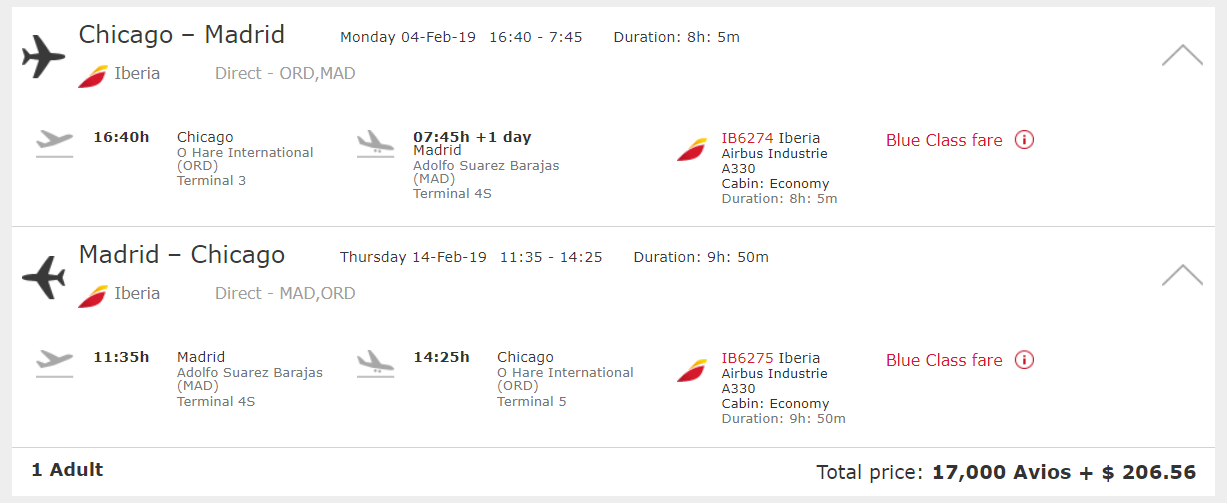The image size is (1227, 503).
Task: Click the 16:40h departure takeoff icon
Action: point(55,142)
